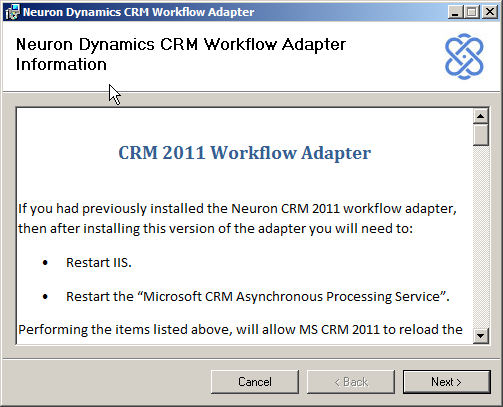Click the maximize window button
Viewport: 503px width, 407px height.
click(x=472, y=12)
